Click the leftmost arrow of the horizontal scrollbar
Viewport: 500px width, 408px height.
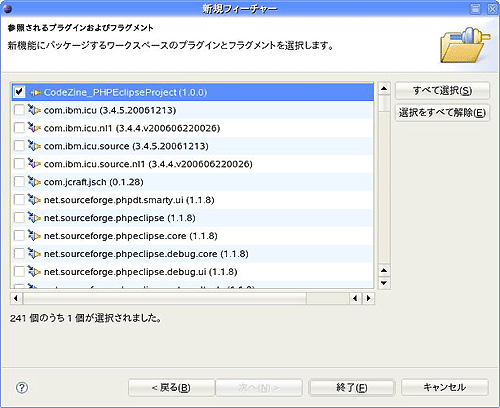click(16, 298)
